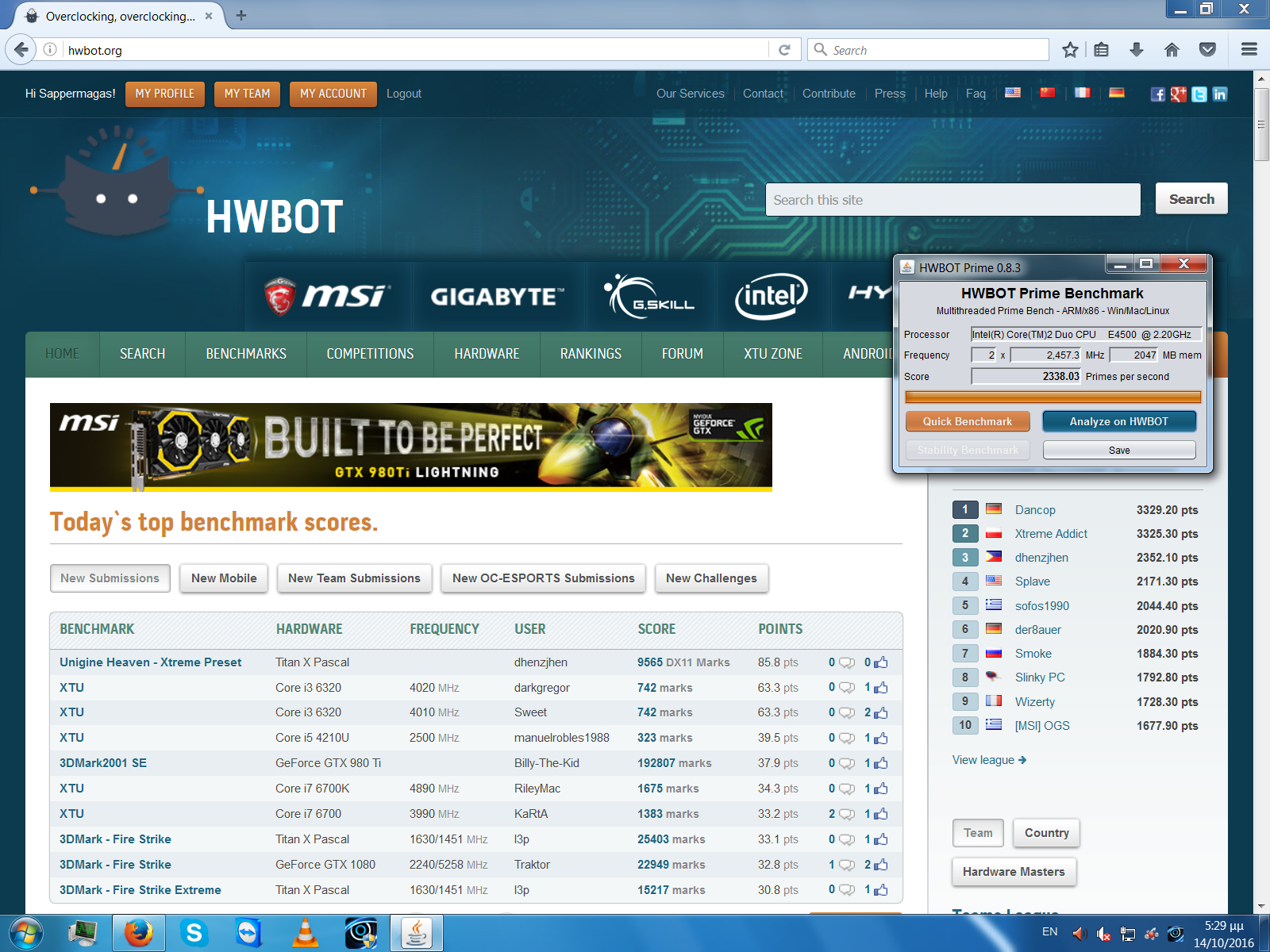Click the Firefox back arrow button
This screenshot has width=1270, height=952.
click(x=21, y=49)
